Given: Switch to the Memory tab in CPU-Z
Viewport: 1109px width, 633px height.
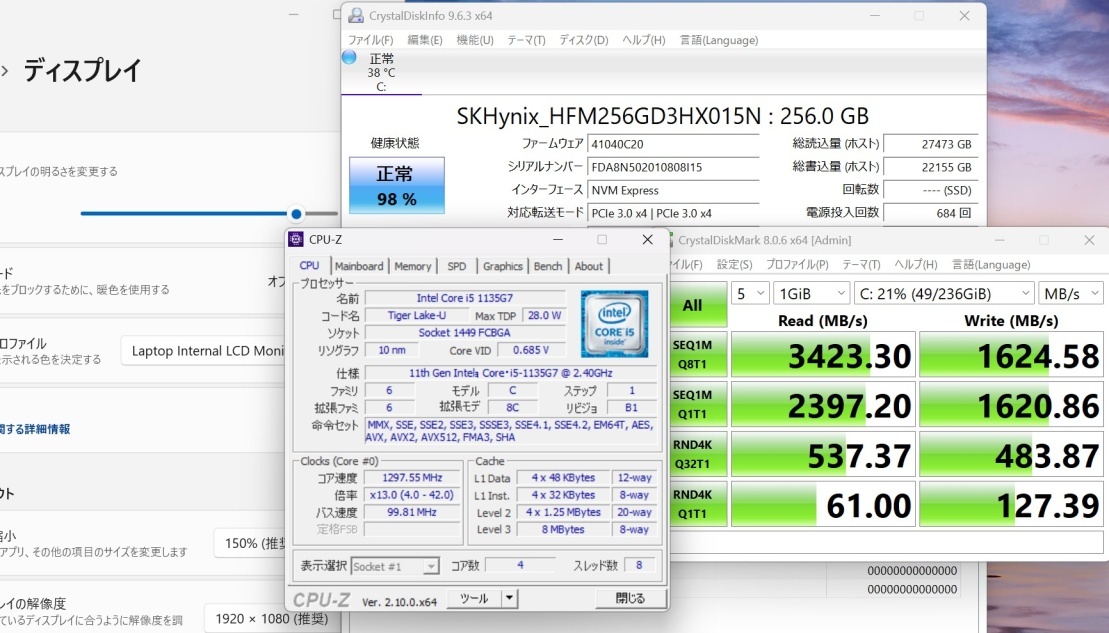Looking at the screenshot, I should click(x=413, y=266).
